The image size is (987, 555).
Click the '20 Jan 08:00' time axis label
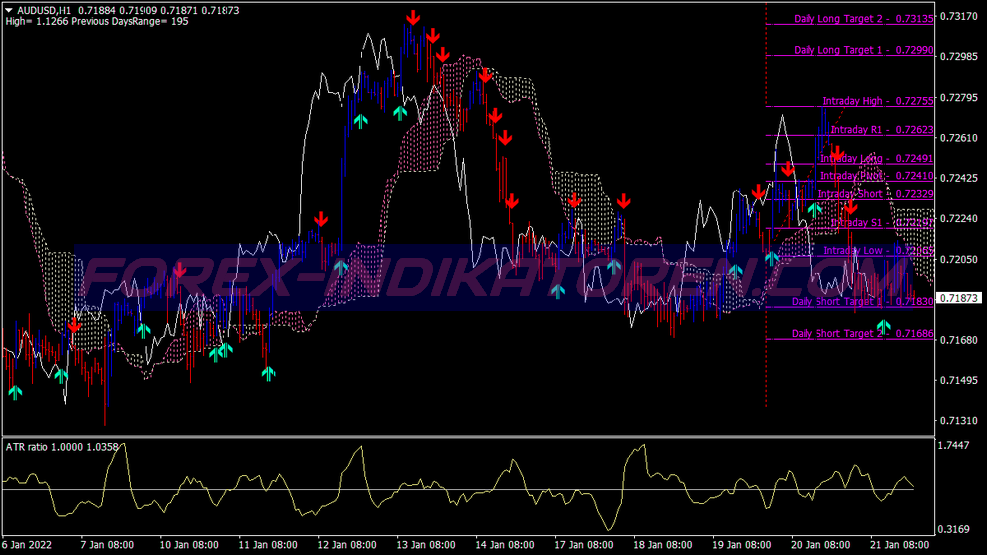[x=821, y=545]
